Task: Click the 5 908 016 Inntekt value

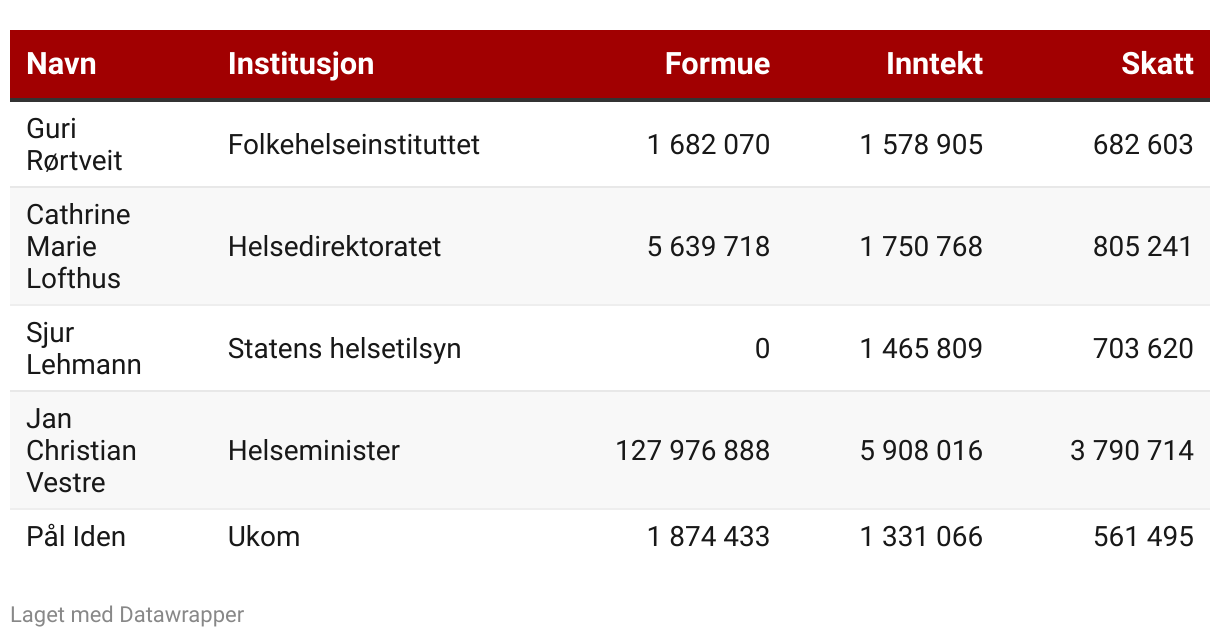Action: pyautogui.click(x=921, y=450)
